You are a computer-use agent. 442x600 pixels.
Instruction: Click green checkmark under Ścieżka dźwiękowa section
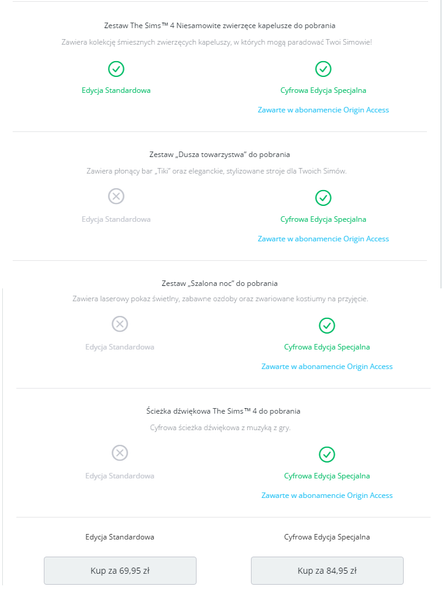[x=327, y=455]
